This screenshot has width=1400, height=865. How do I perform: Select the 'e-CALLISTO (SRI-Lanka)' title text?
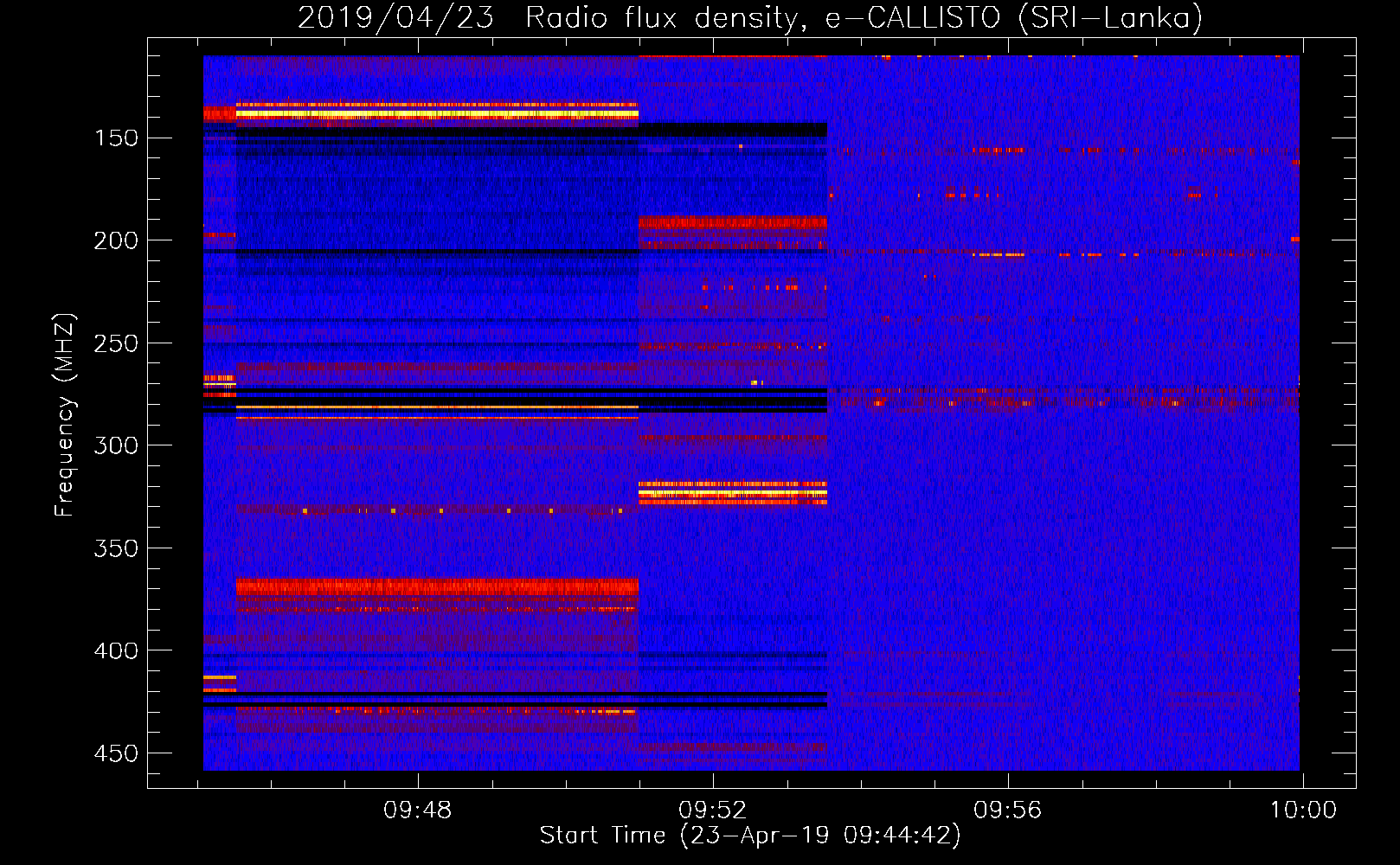pos(1013,18)
